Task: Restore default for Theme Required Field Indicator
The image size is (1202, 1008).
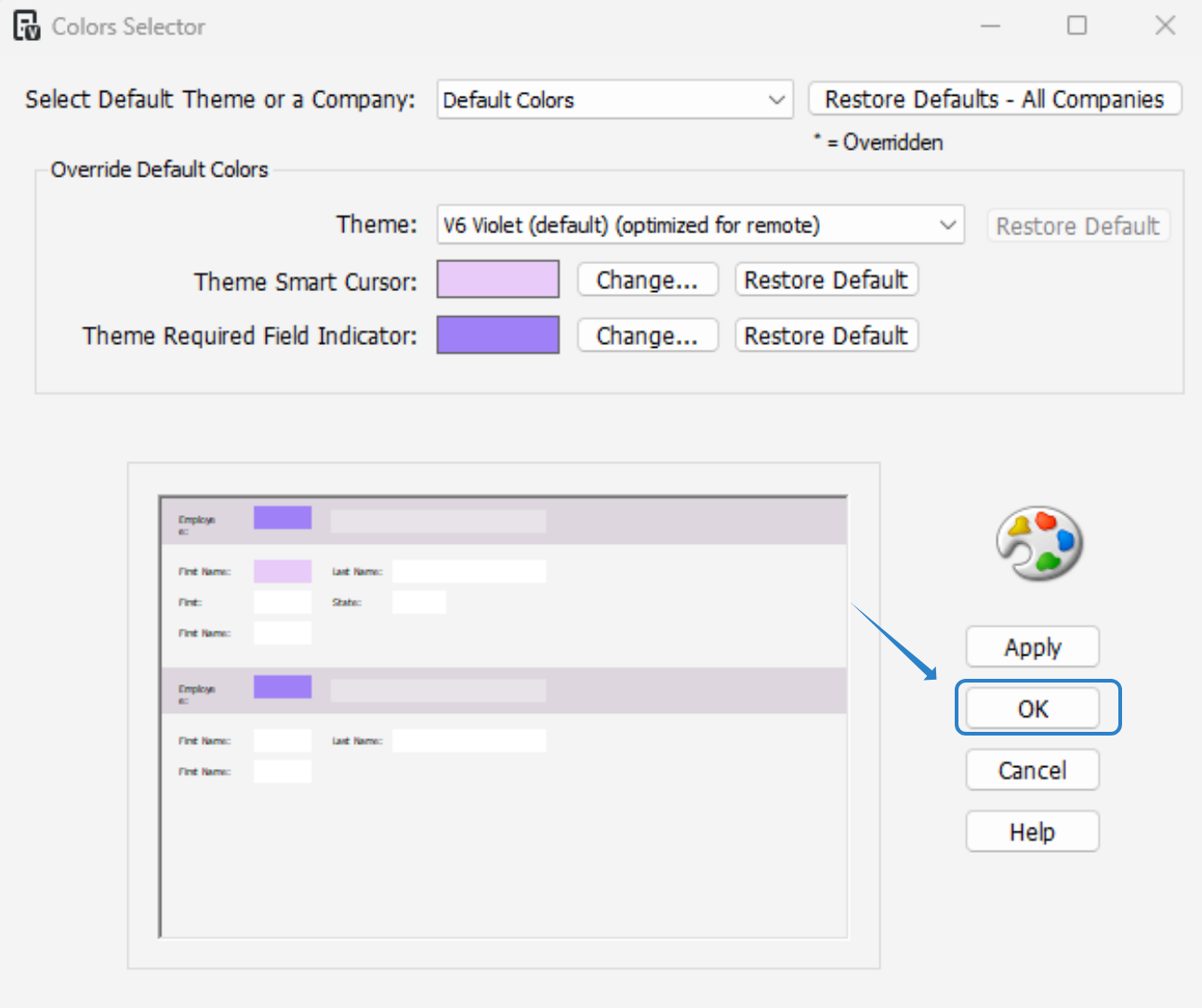Action: 826,336
